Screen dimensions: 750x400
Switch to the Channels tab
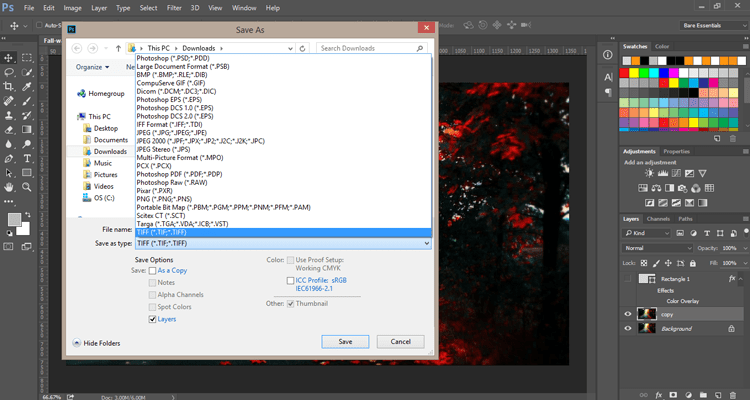coord(658,219)
